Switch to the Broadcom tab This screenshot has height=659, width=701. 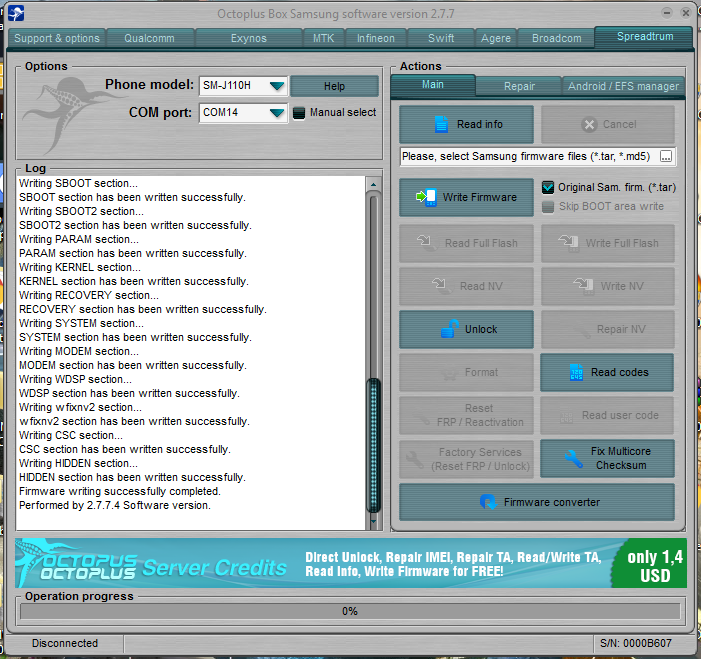tap(557, 38)
